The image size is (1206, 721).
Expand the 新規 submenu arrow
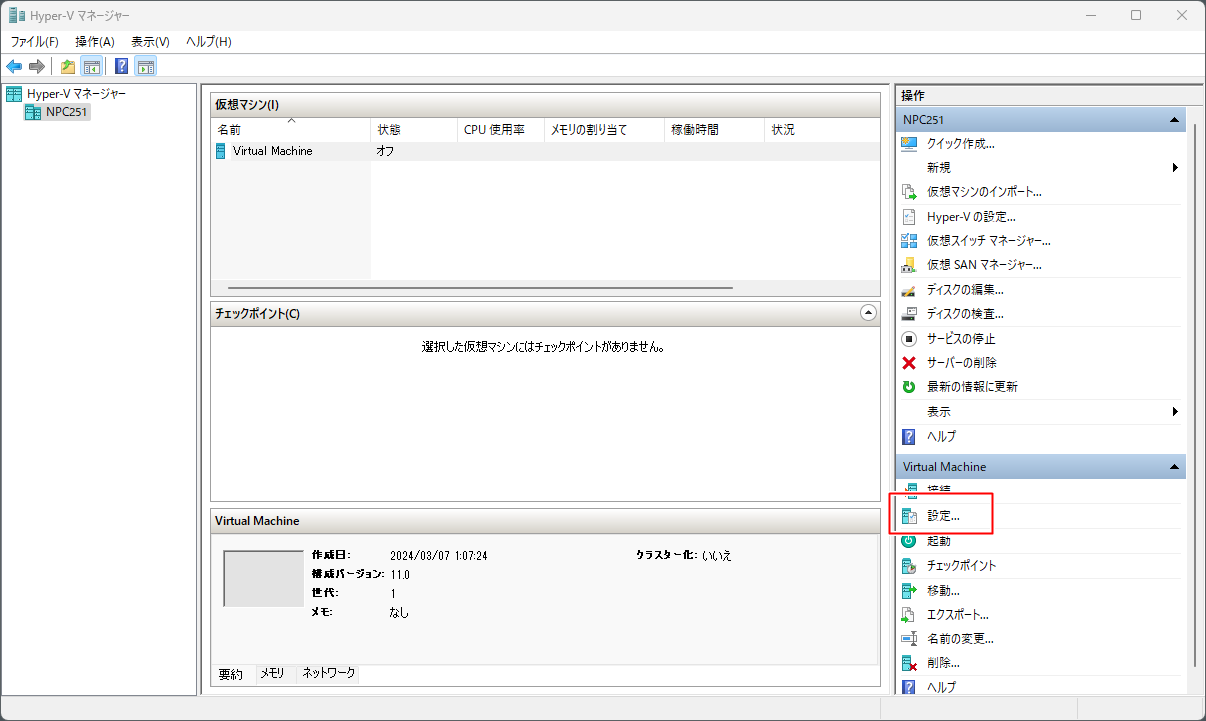1175,168
